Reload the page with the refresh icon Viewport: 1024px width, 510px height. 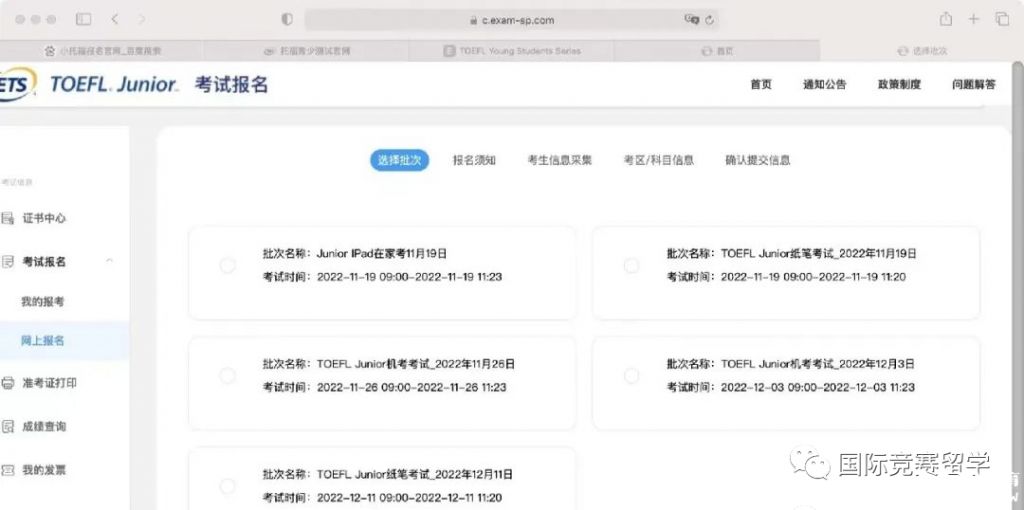pyautogui.click(x=709, y=20)
